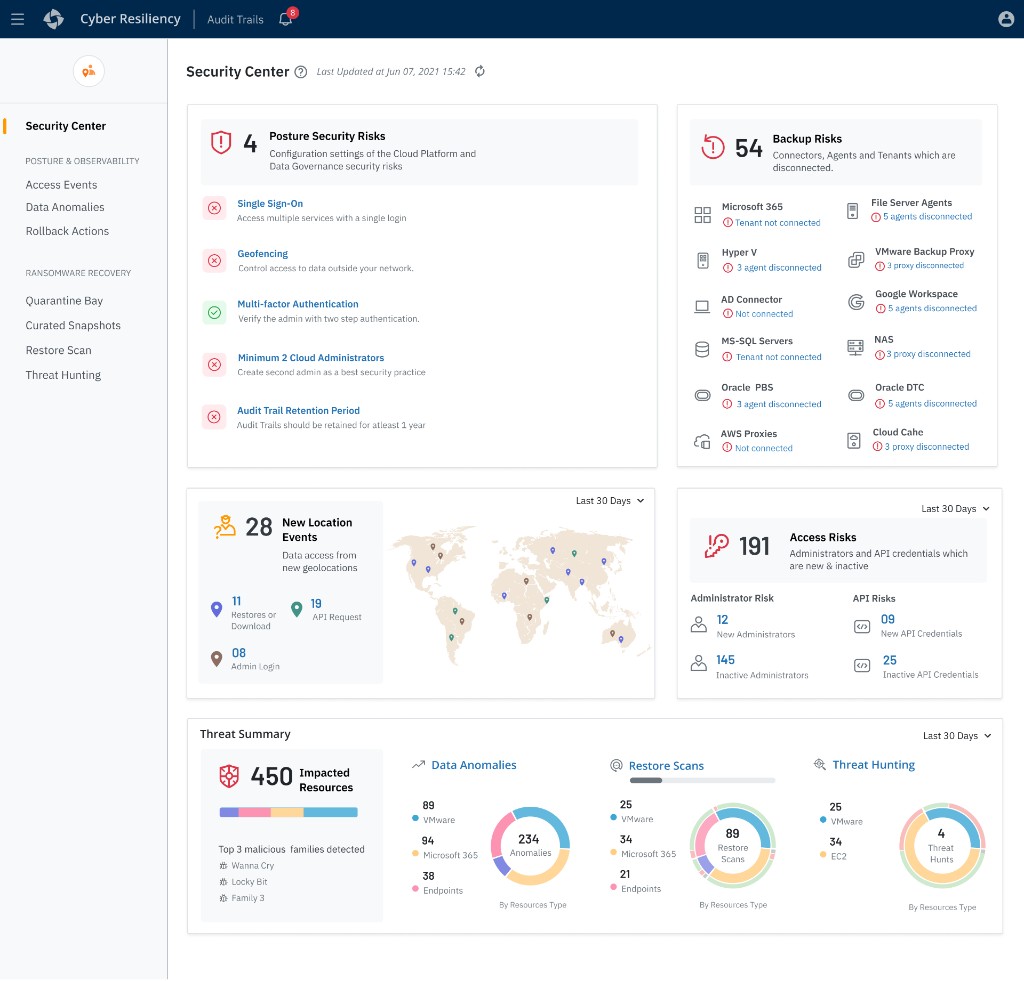
Task: Click the world map of location events
Action: pos(519,594)
